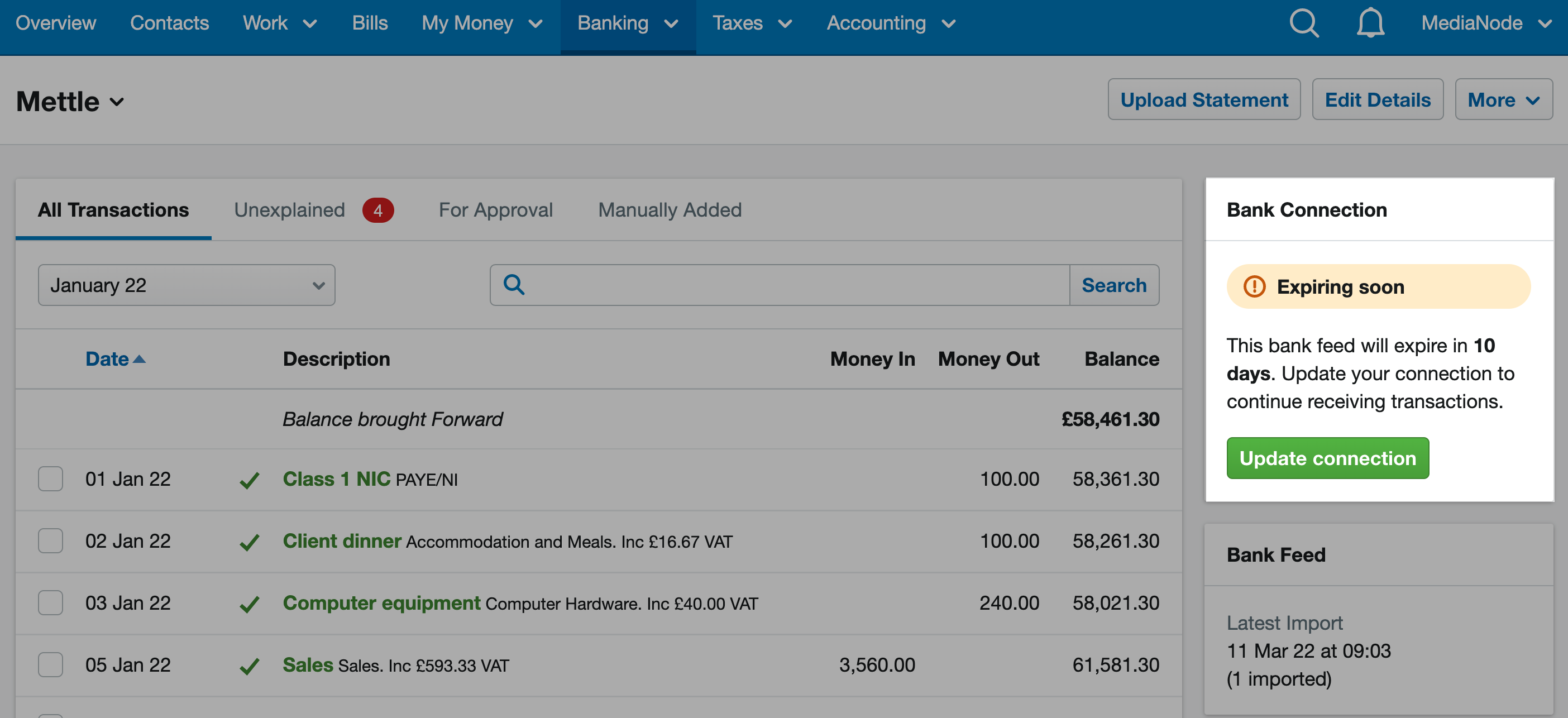Open the global search magnifier in the top bar

(1304, 23)
